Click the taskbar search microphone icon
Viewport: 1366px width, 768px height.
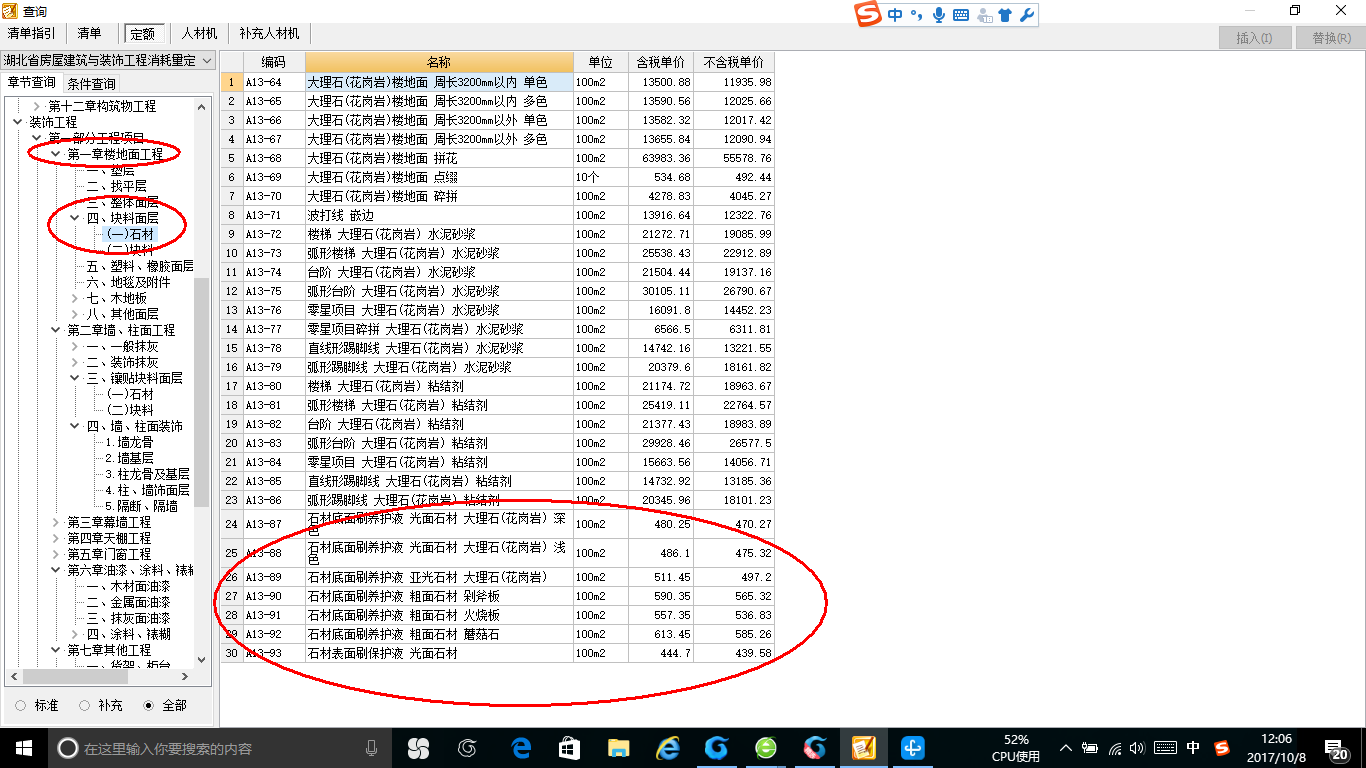click(x=371, y=748)
